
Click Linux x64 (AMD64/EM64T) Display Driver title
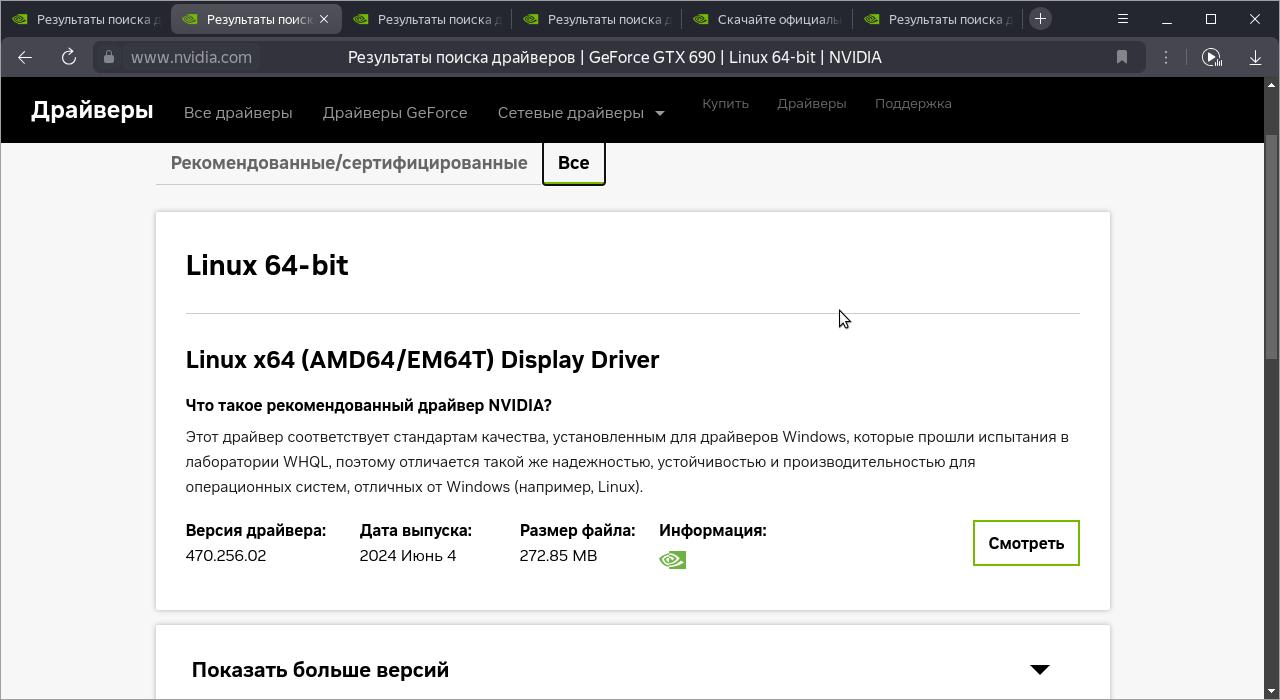422,360
